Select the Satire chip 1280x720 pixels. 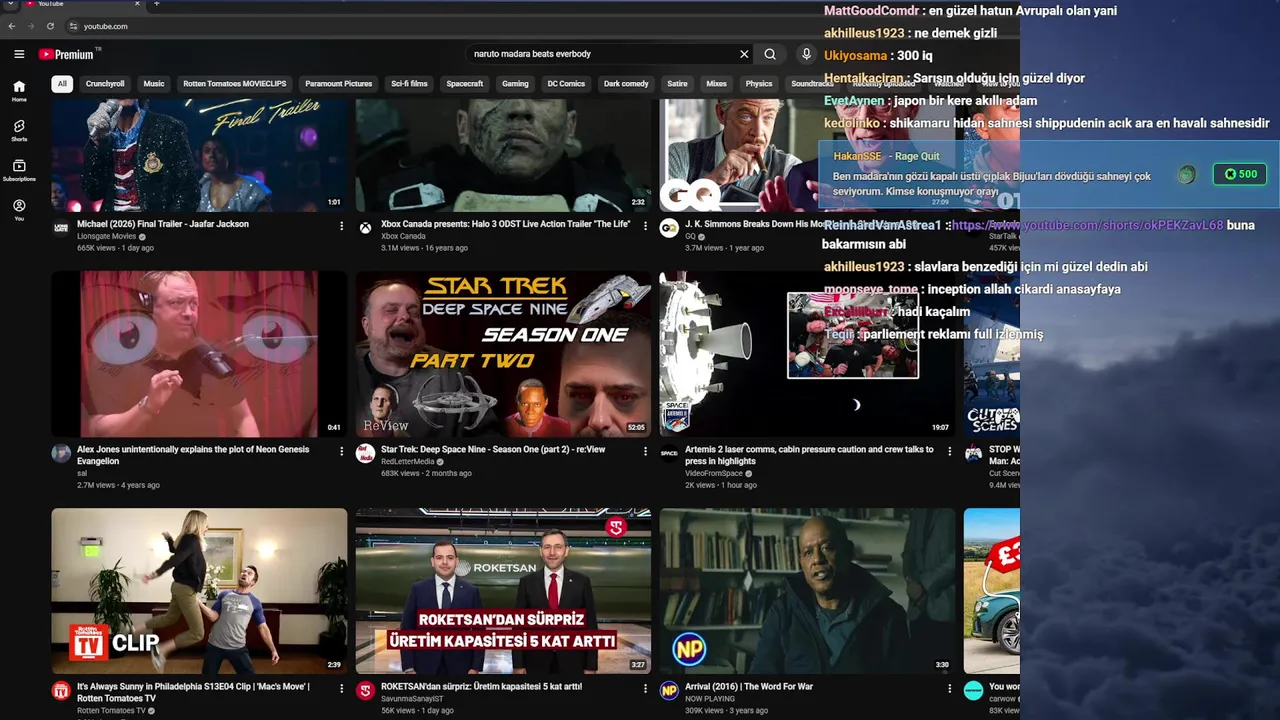677,84
